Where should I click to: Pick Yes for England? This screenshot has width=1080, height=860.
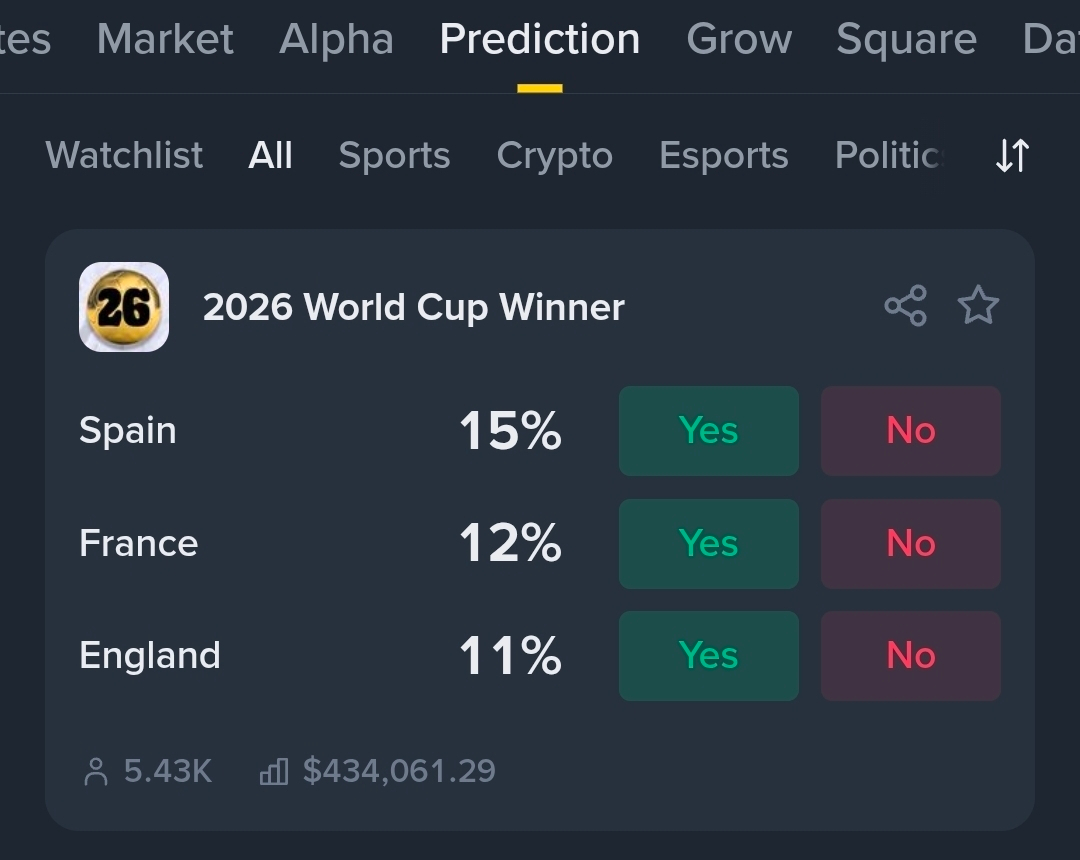pyautogui.click(x=709, y=656)
